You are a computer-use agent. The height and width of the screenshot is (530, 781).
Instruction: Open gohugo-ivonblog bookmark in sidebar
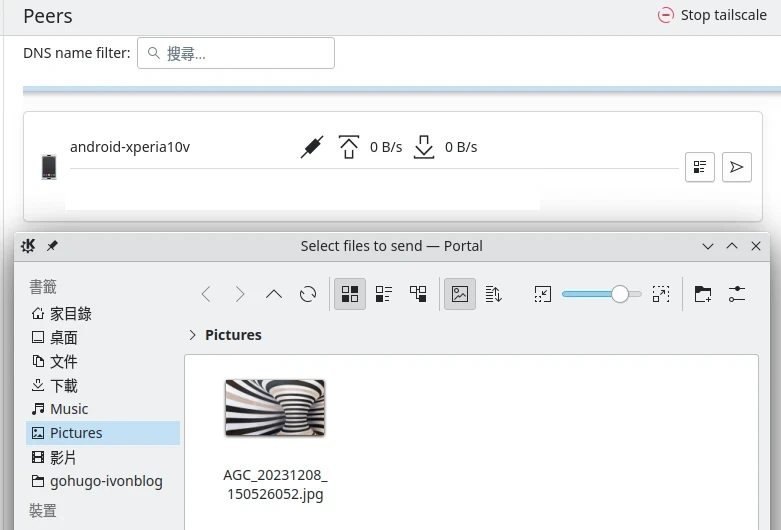(x=105, y=481)
